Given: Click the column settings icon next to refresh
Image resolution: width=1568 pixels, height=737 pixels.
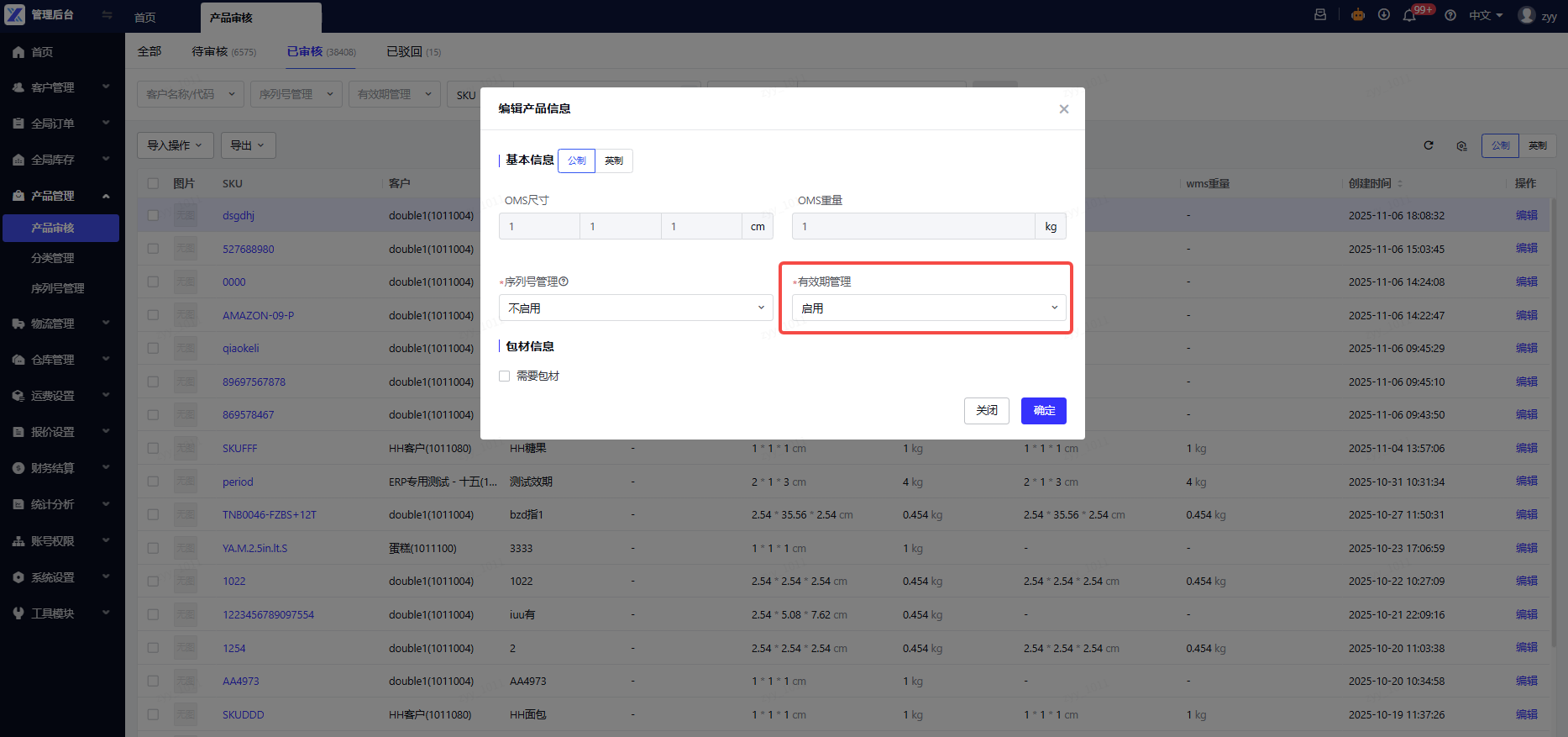Looking at the screenshot, I should tap(1461, 145).
